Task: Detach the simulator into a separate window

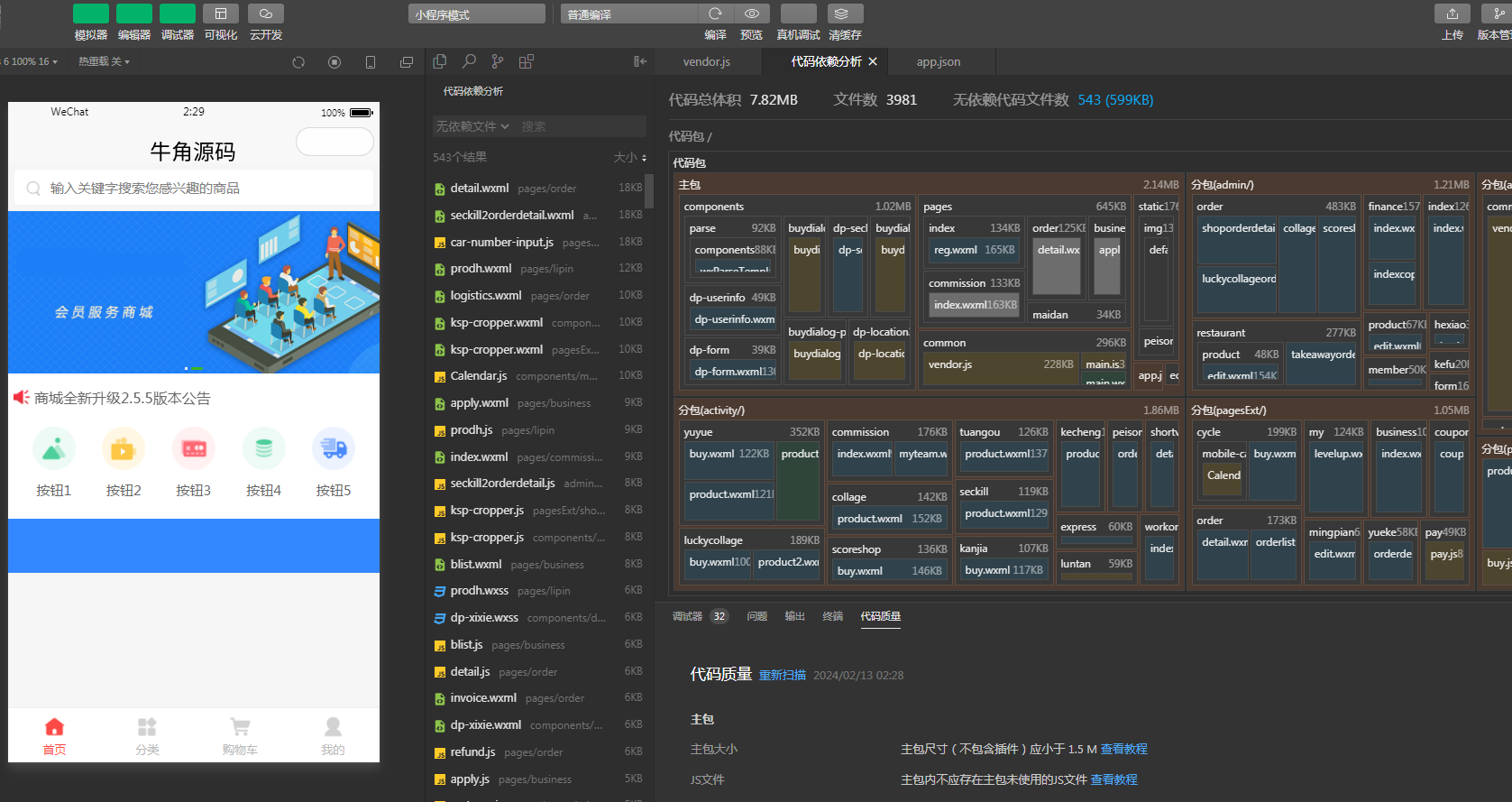Action: [407, 62]
